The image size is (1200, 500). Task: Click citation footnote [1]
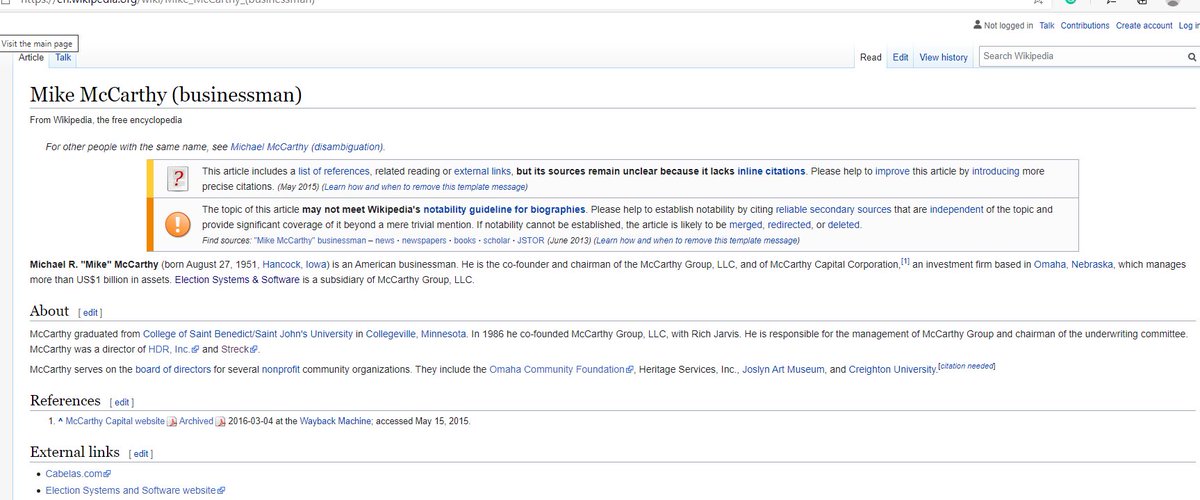tap(905, 261)
